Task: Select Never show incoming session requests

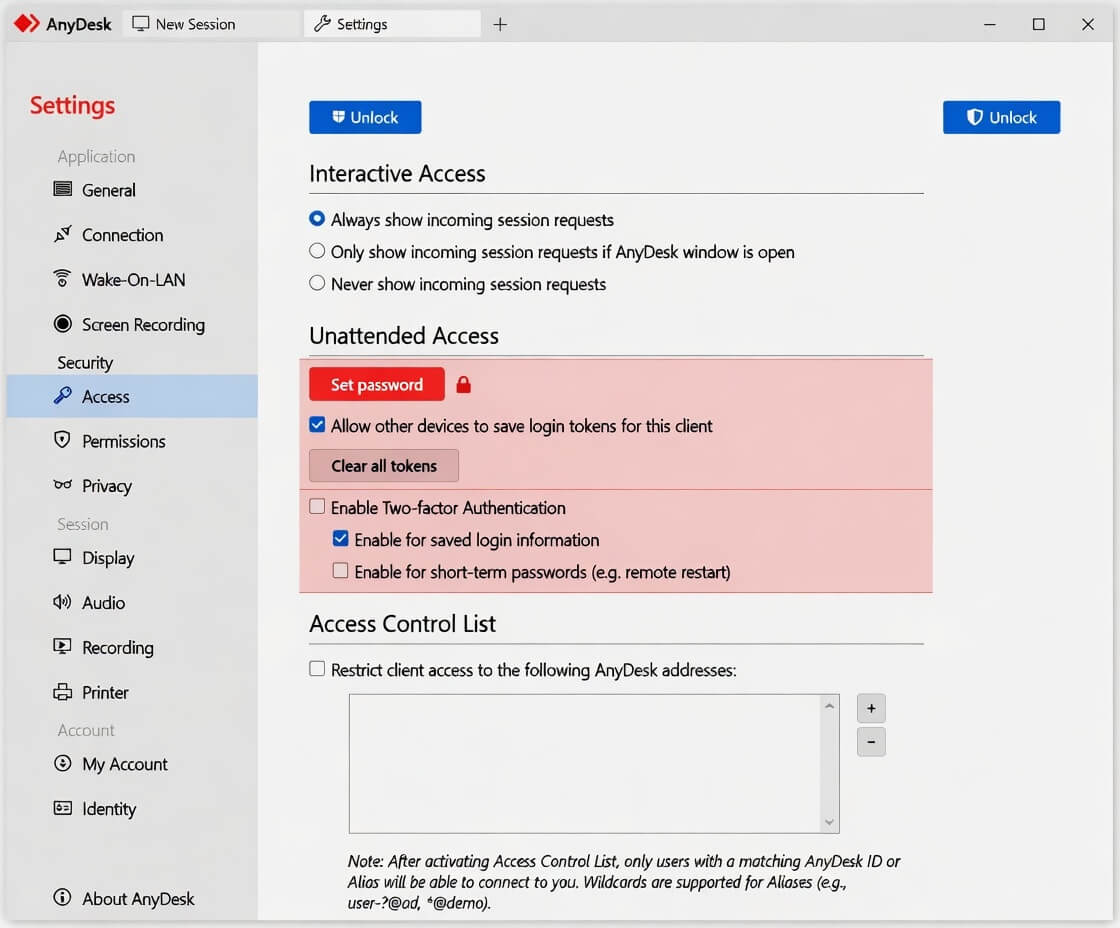Action: click(317, 283)
